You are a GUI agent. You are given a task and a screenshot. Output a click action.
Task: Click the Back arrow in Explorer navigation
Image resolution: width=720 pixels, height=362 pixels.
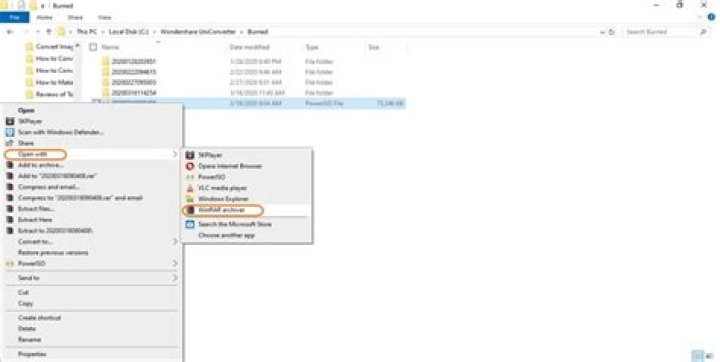(x=10, y=32)
